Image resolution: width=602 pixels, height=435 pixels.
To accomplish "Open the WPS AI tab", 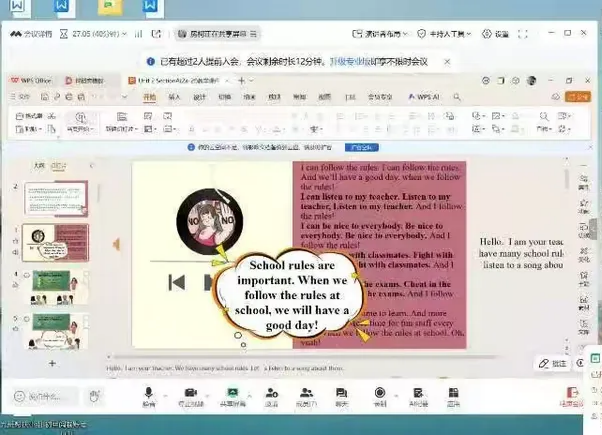I will [x=424, y=97].
